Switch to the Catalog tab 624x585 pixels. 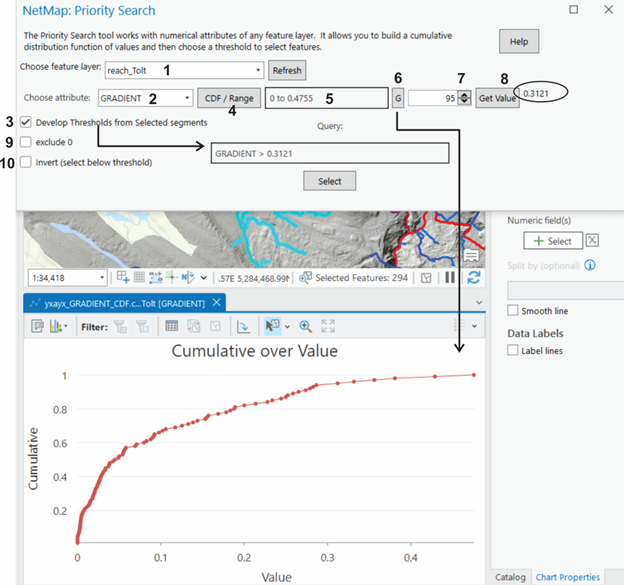point(512,577)
